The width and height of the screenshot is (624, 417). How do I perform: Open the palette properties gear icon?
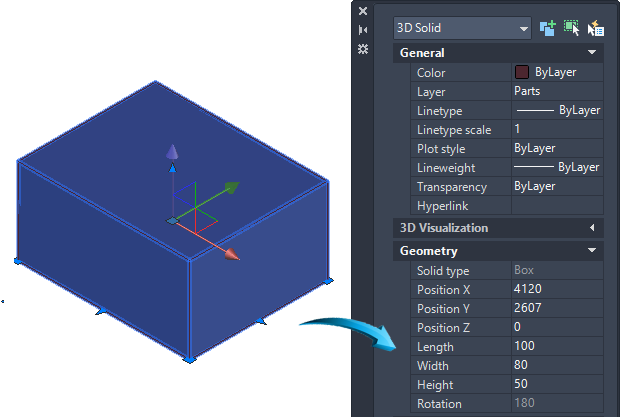pyautogui.click(x=363, y=49)
